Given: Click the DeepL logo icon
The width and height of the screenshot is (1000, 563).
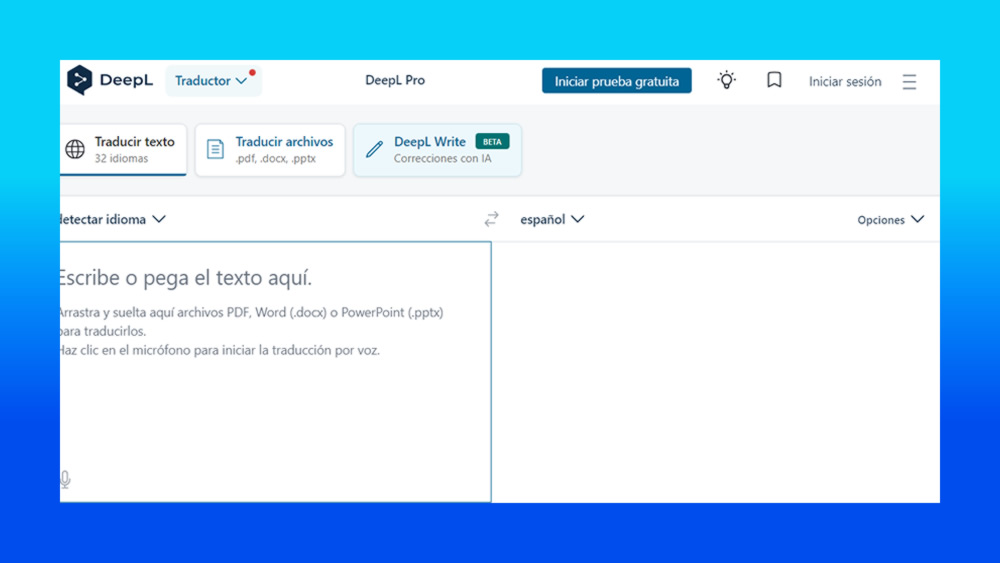Looking at the screenshot, I should [x=80, y=80].
